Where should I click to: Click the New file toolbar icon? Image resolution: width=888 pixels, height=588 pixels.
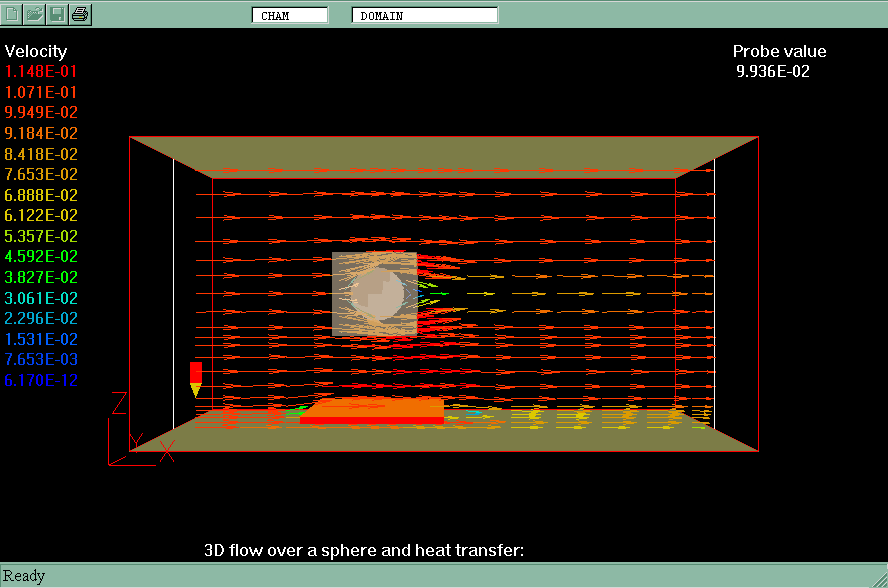12,14
